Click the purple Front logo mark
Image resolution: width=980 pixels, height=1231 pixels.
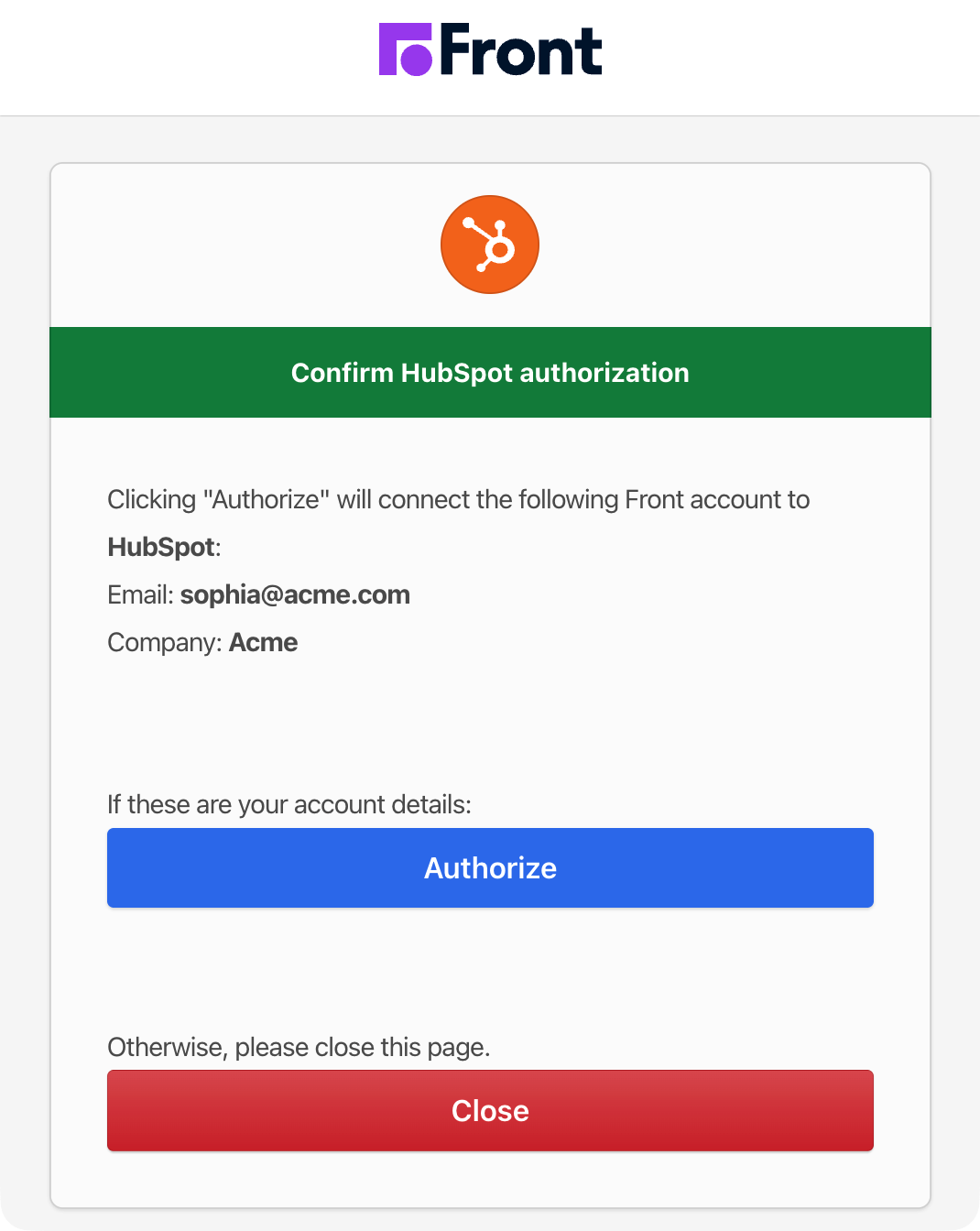point(405,49)
